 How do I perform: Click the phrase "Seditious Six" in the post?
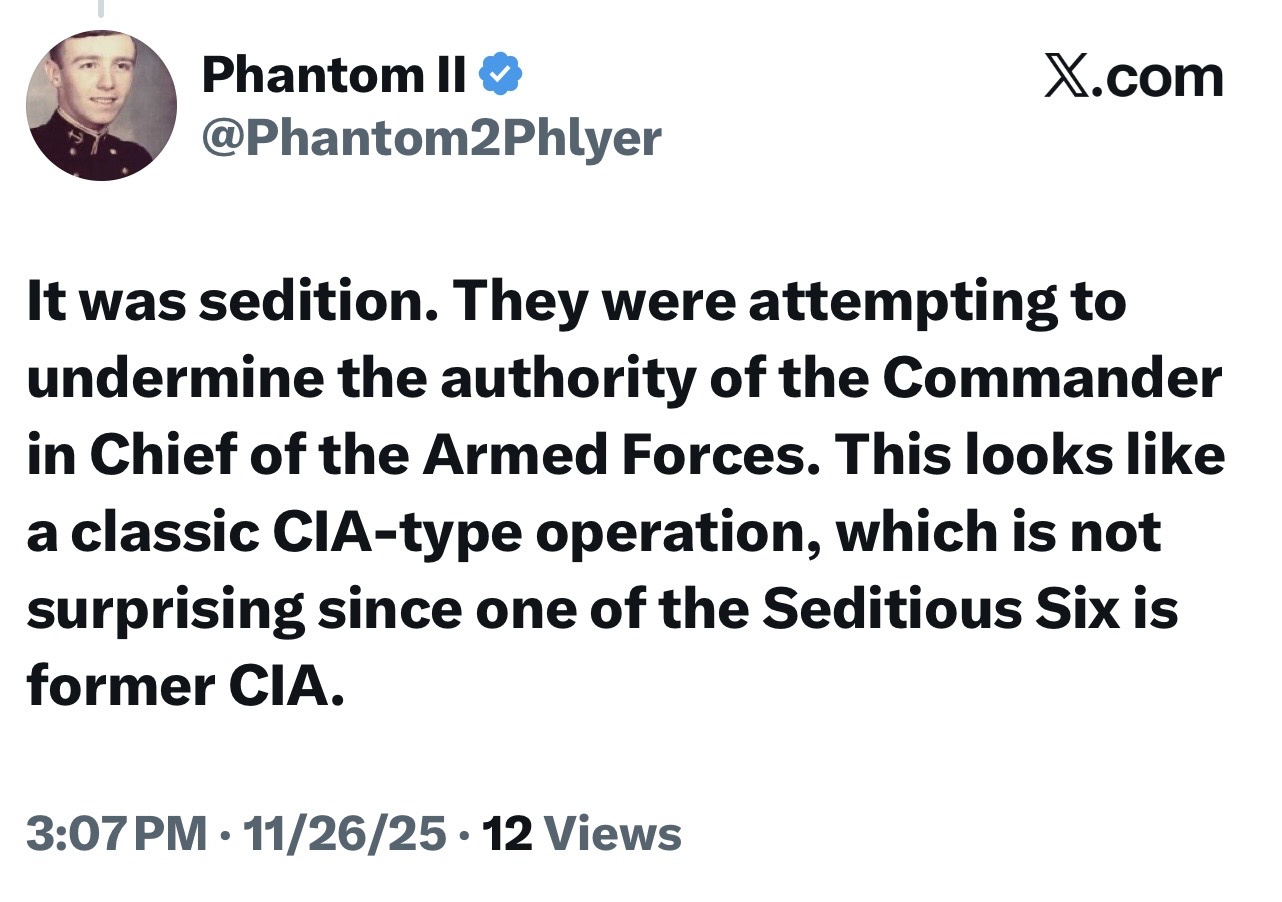[x=941, y=610]
